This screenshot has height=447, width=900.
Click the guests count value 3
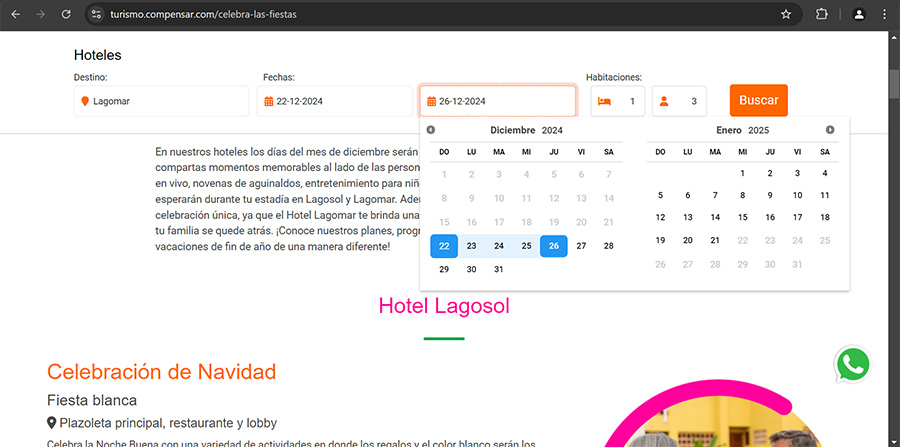(694, 102)
